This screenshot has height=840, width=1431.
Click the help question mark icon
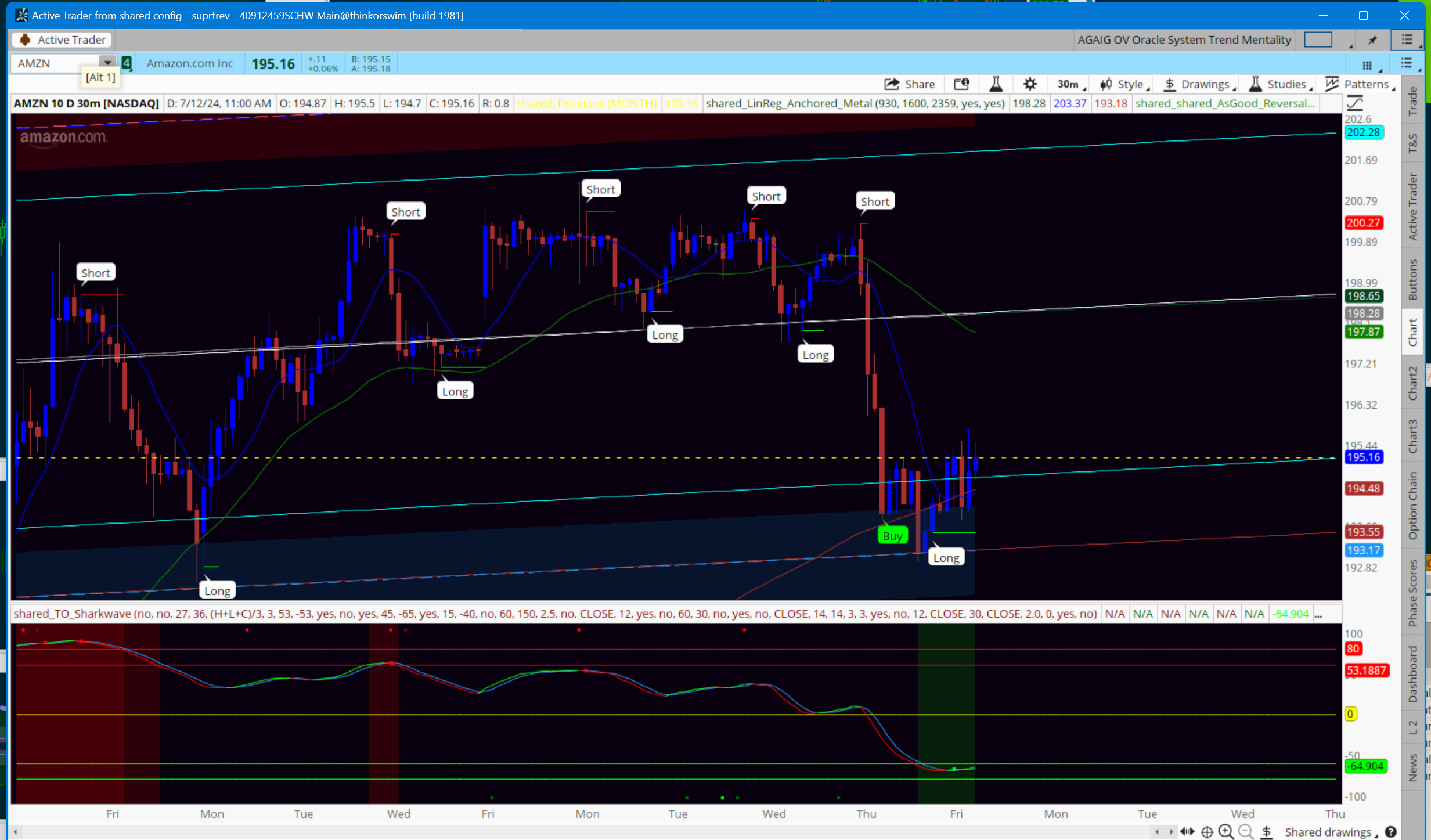click(1391, 832)
